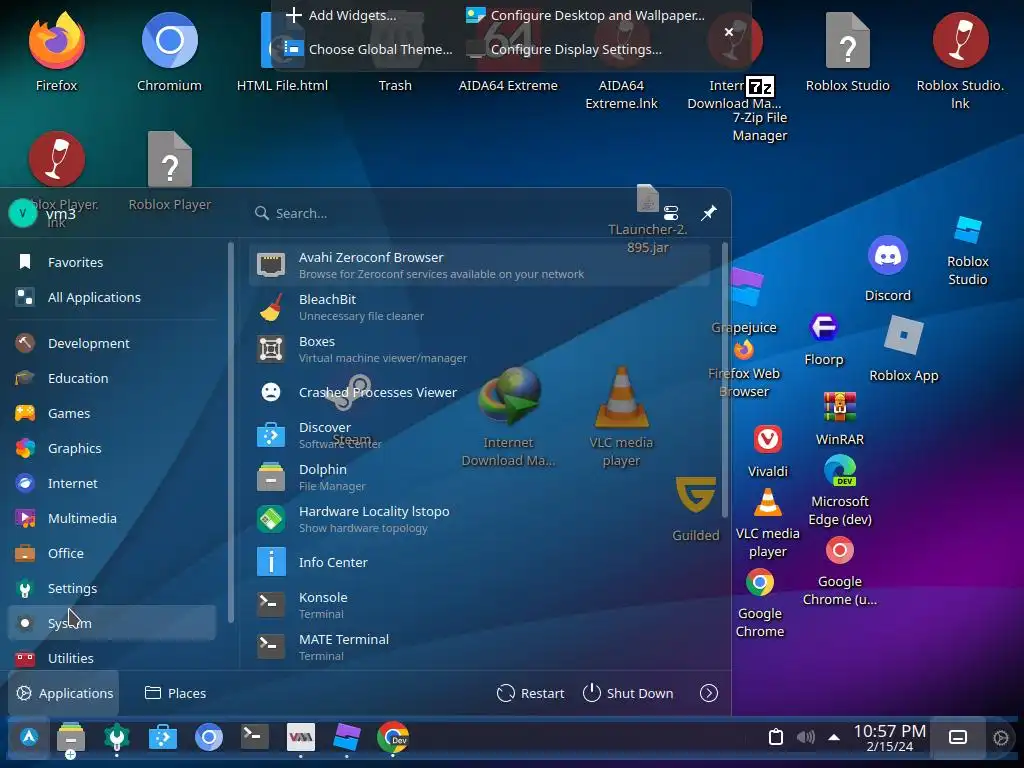This screenshot has width=1024, height=768.
Task: Open Discover from the taskbar
Action: (163, 738)
